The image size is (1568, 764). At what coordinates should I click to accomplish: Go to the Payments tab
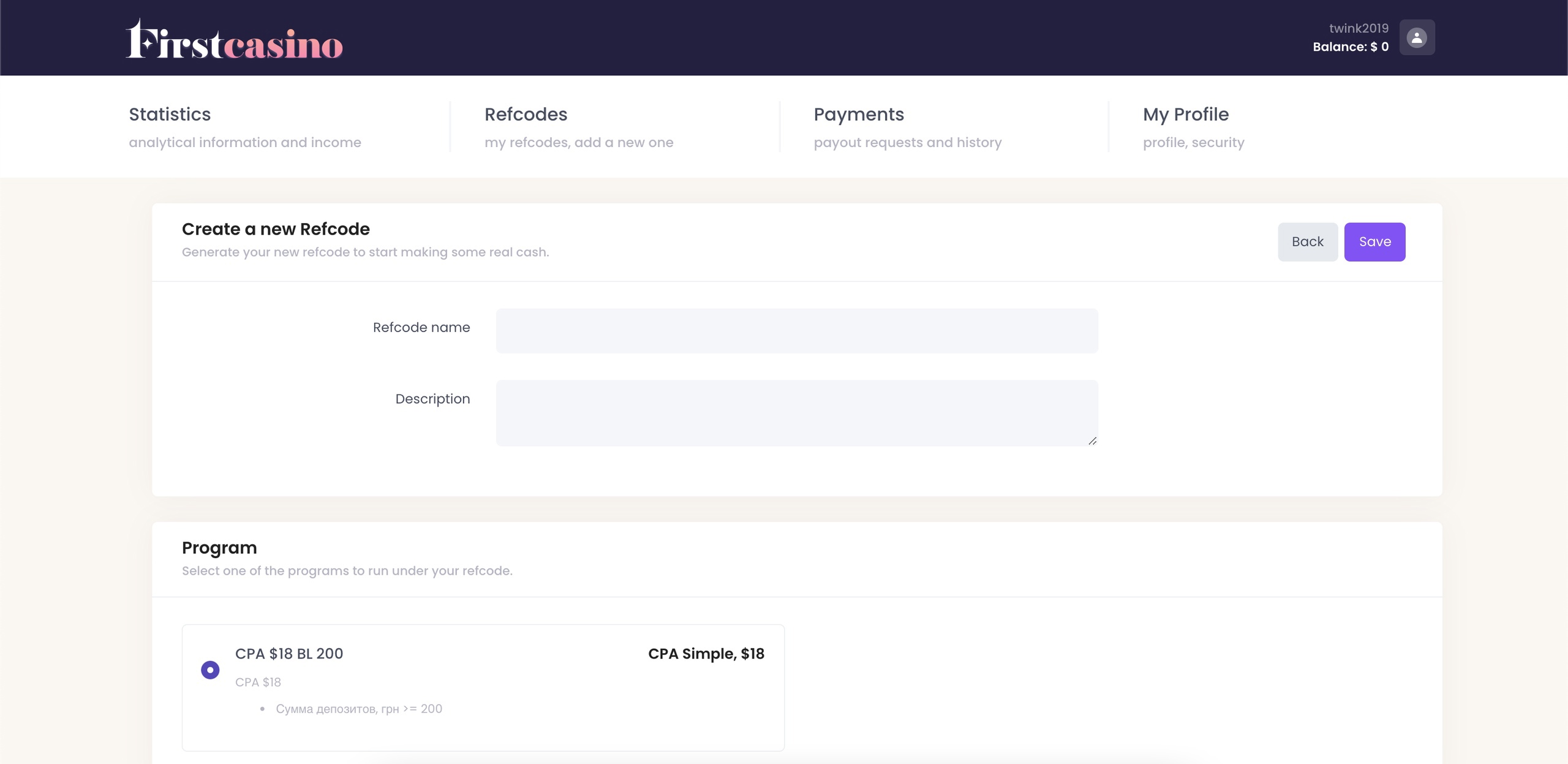[858, 115]
